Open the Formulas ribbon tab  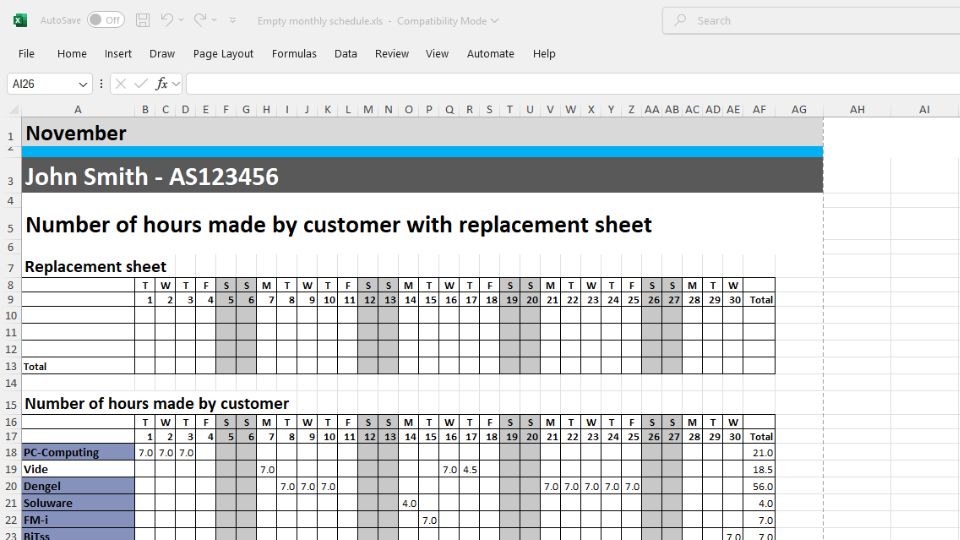(x=294, y=54)
